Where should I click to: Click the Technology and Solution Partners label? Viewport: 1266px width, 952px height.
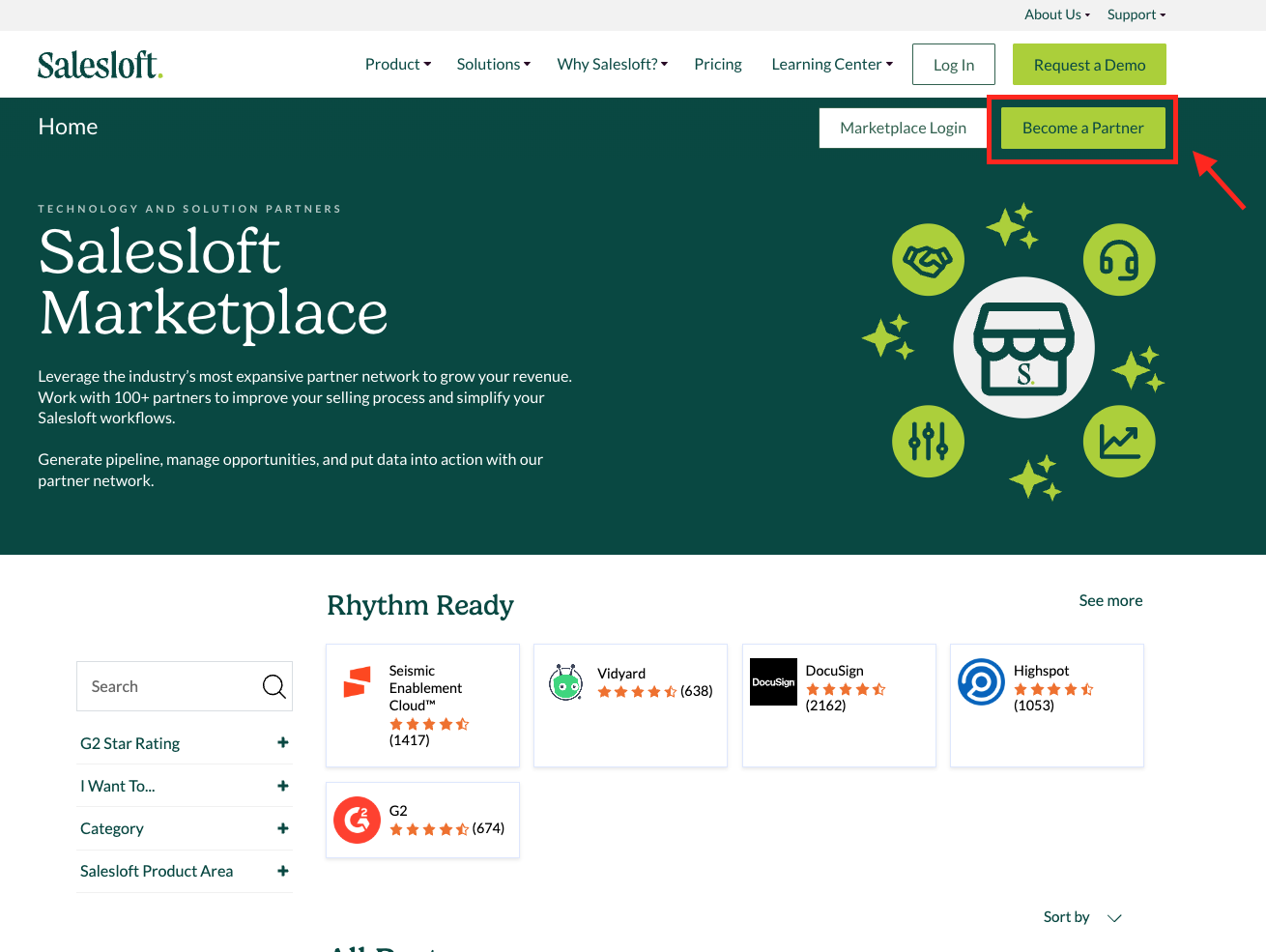(x=189, y=209)
